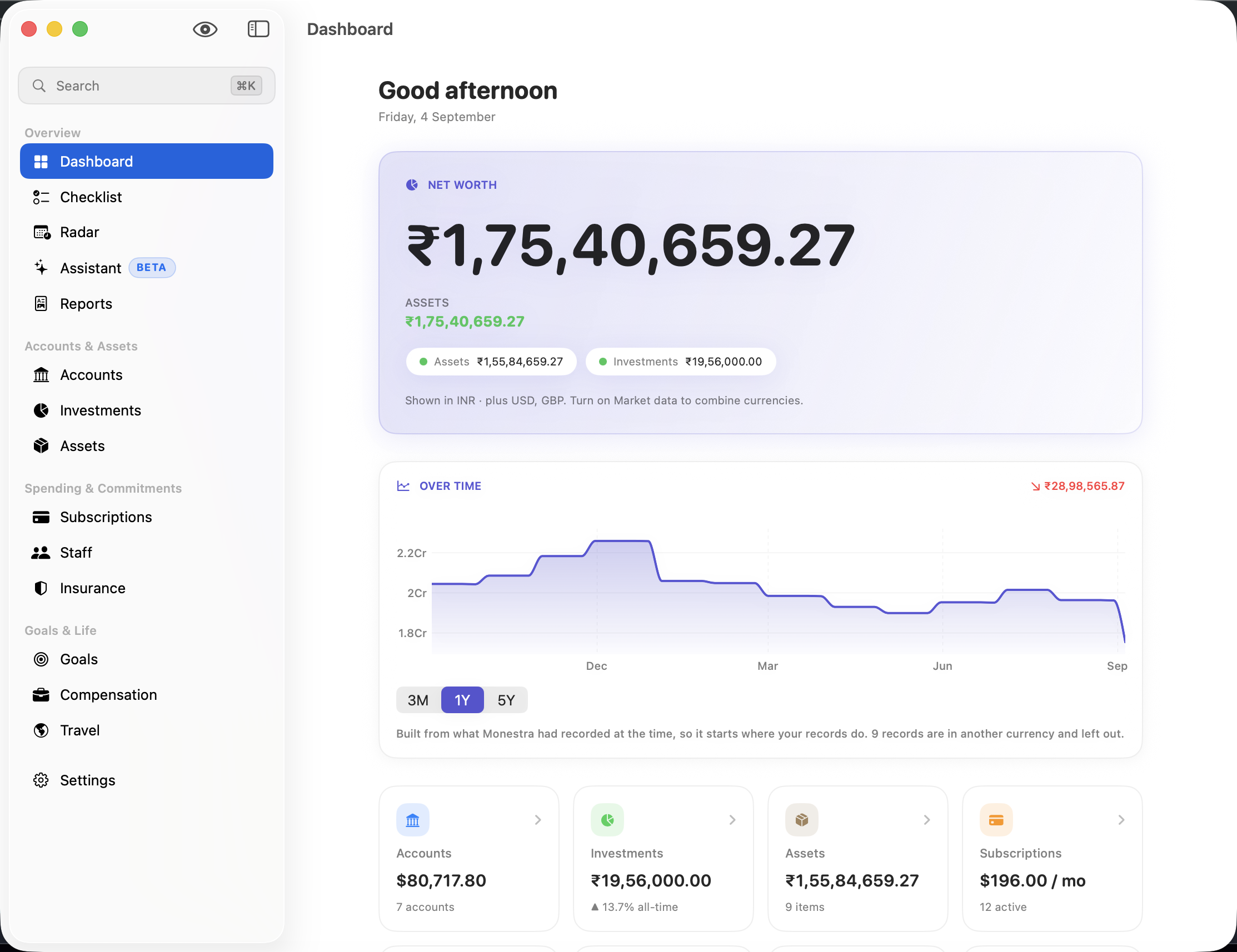Open Assistant via its sparkle icon

tap(41, 268)
